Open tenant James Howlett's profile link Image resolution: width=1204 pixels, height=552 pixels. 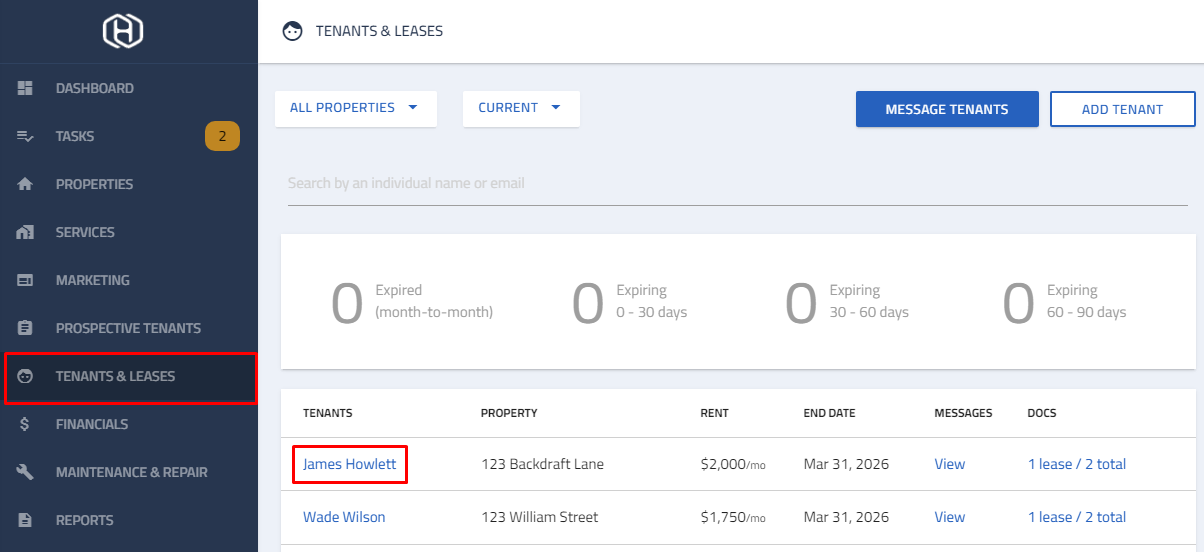pos(350,464)
